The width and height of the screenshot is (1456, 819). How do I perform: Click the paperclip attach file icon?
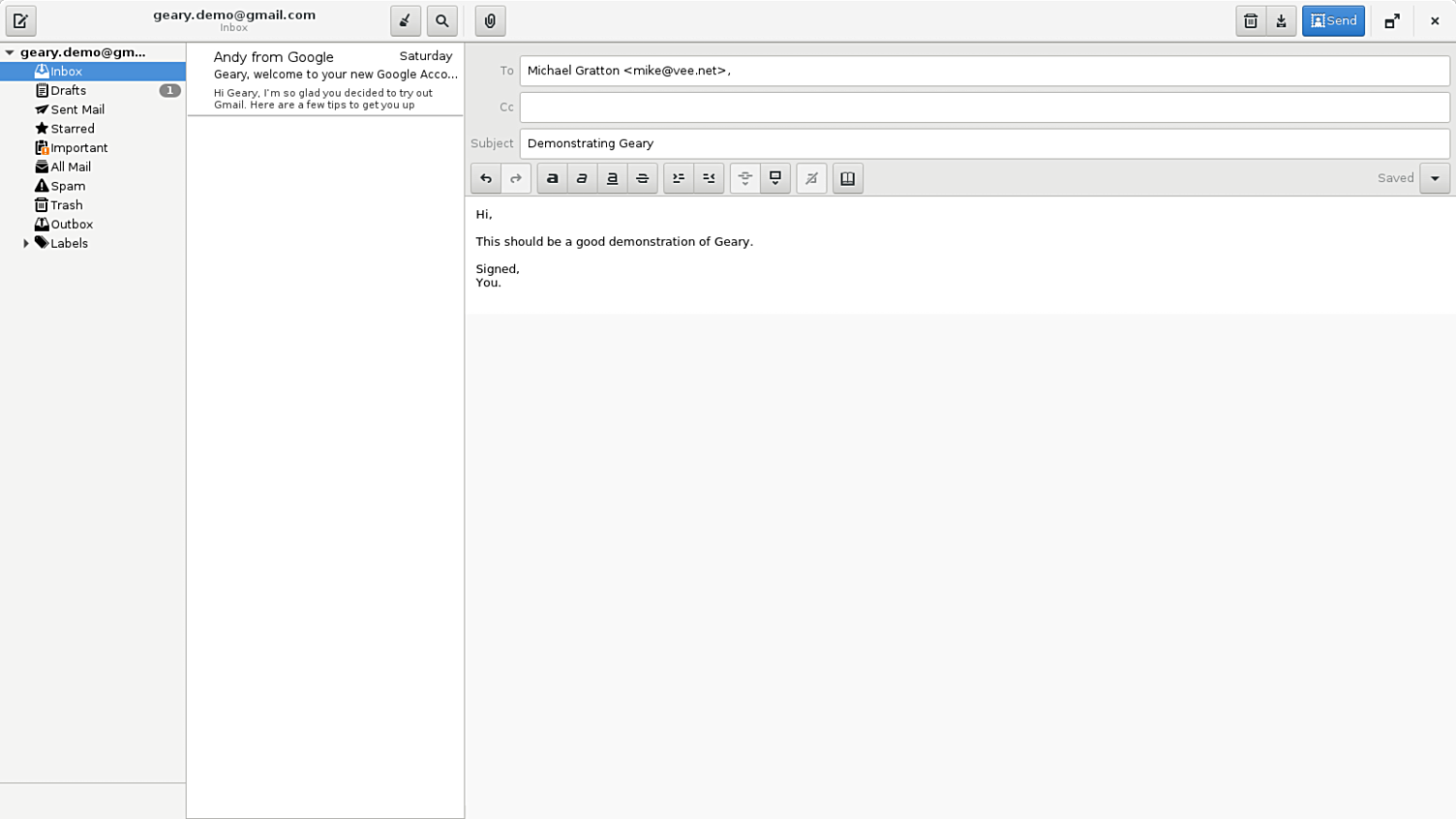(x=490, y=20)
